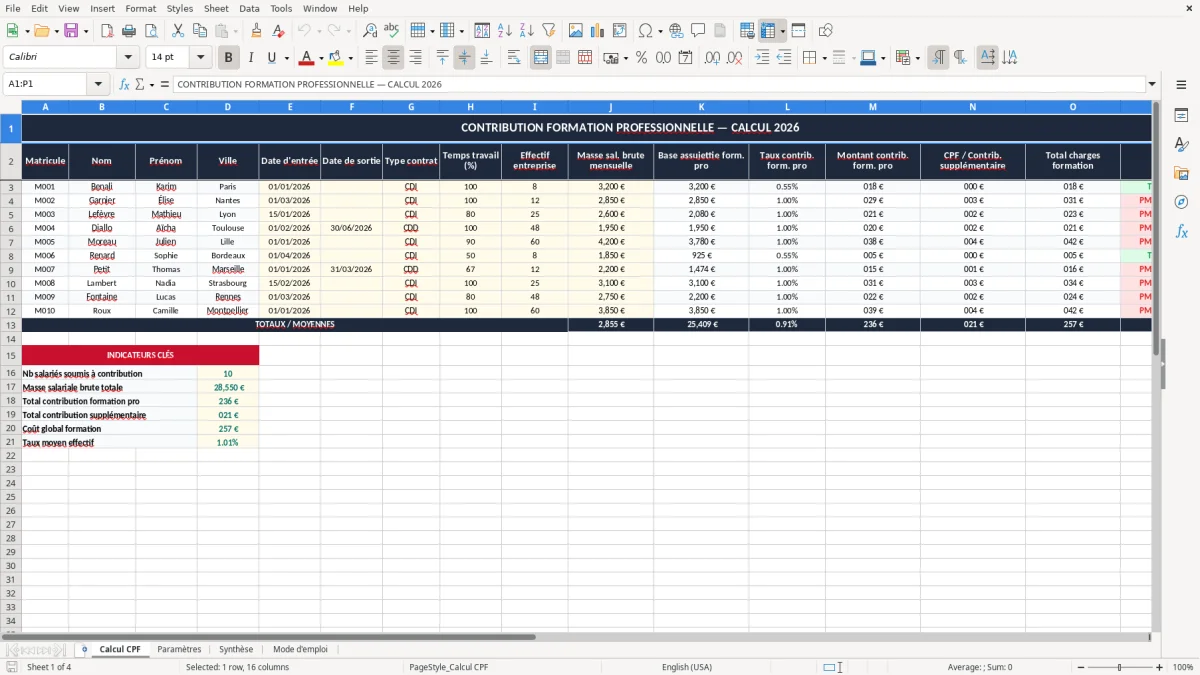Screen dimensions: 1200x675
Task: Open the Format menu
Action: 140,8
